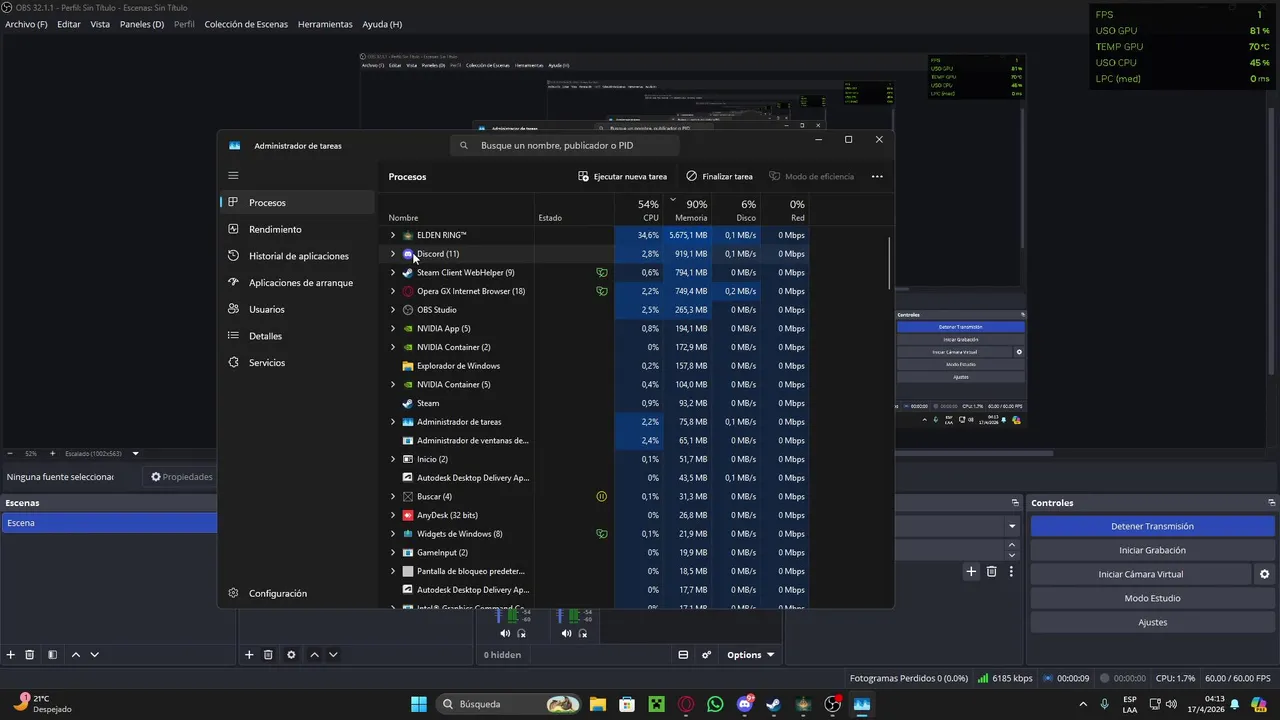Show hidden system tray icons chevron

[1083, 704]
